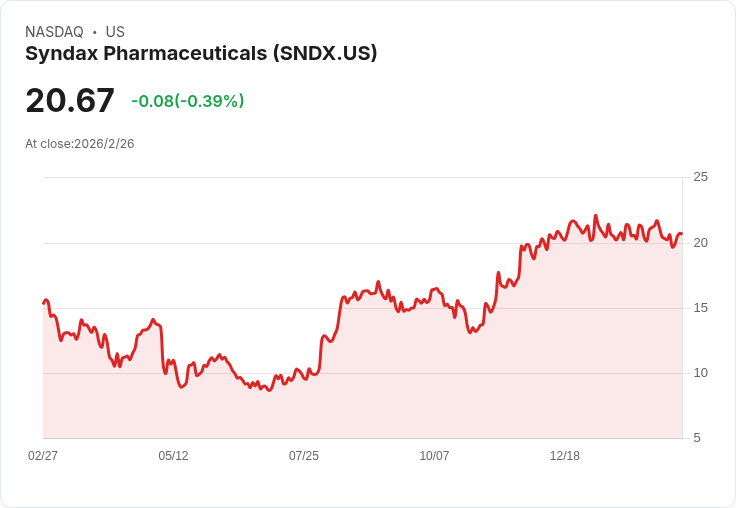
Task: Click the 07/25 x-axis date label
Action: pos(304,456)
